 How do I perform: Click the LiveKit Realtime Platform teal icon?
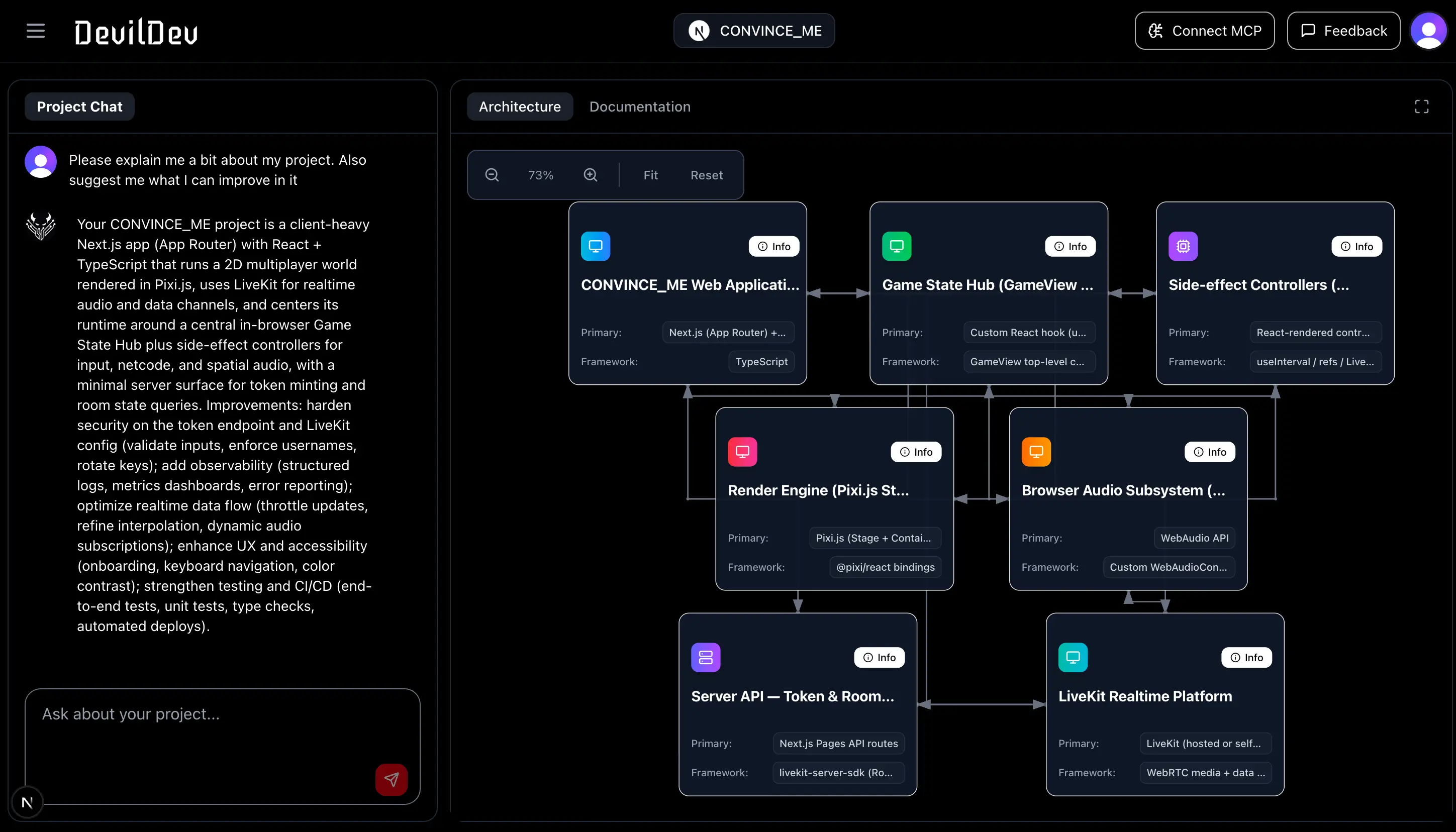click(x=1073, y=657)
